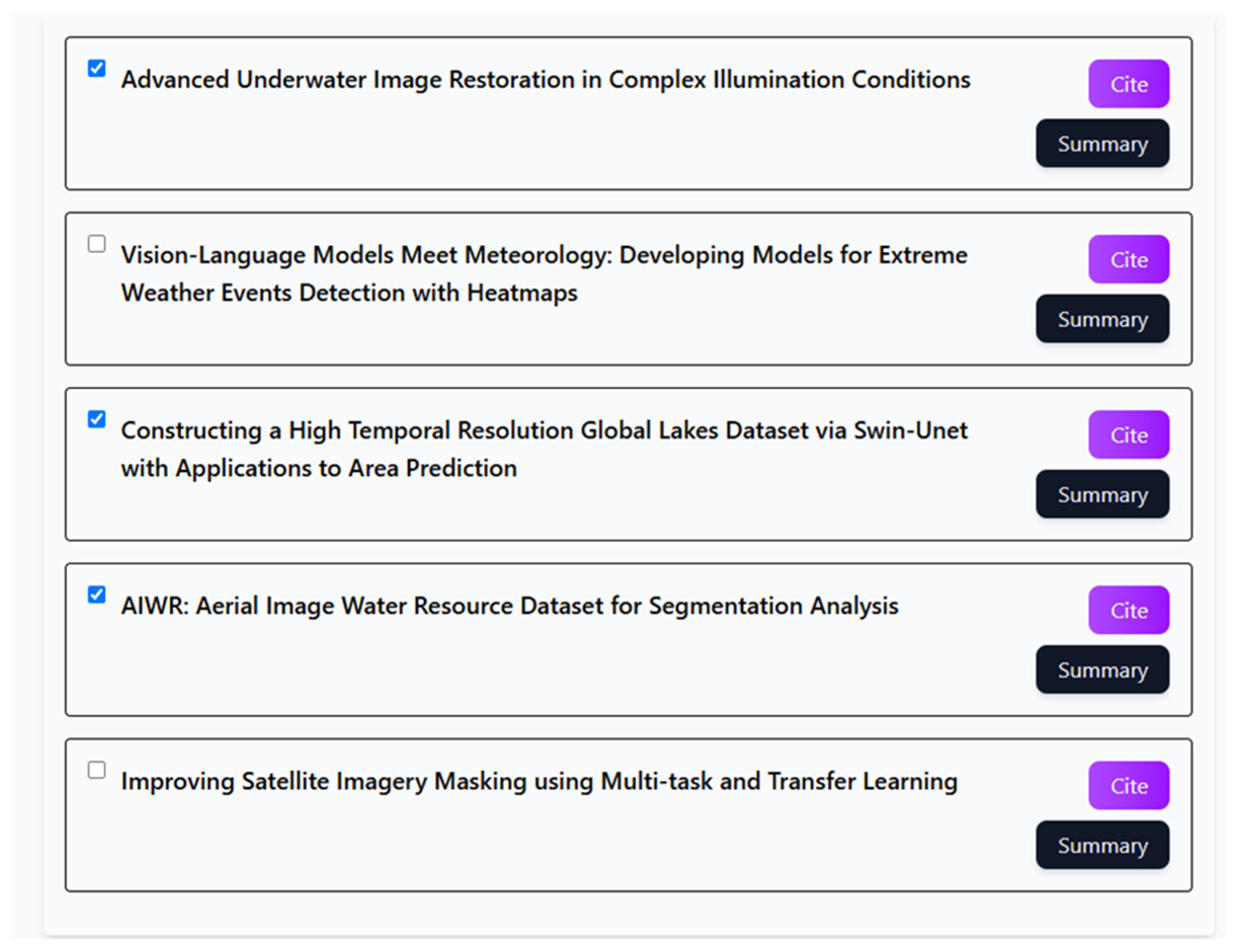The image size is (1237, 952).
Task: Uncheck the Global Lakes Dataset paper checkbox
Action: pos(97,419)
